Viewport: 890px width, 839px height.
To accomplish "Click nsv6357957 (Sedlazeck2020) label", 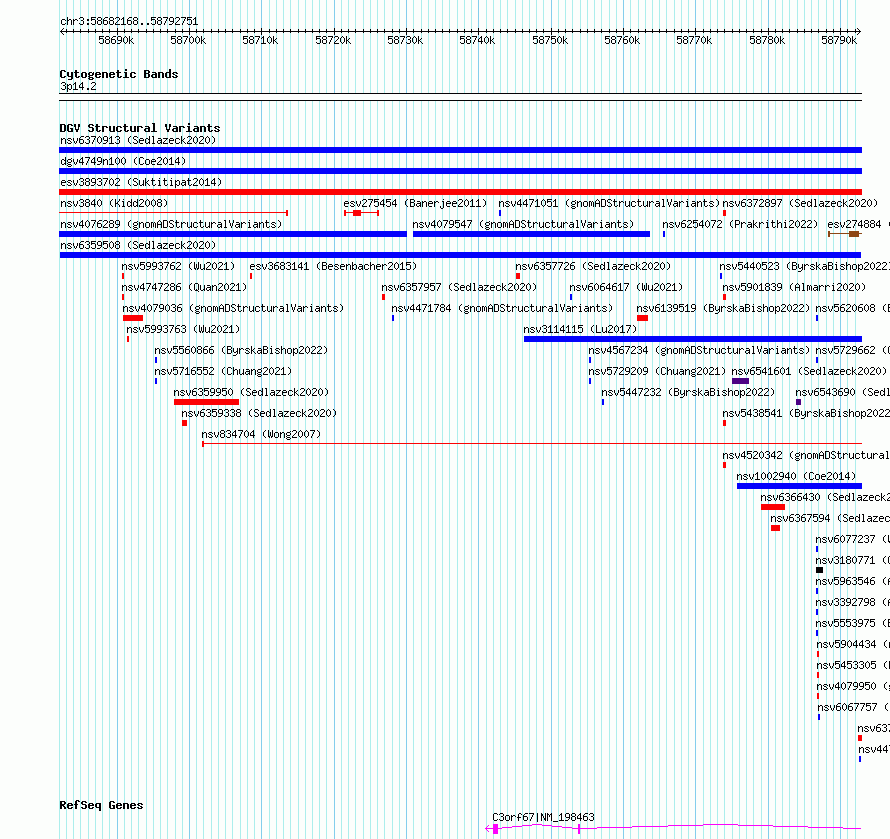I will (459, 287).
